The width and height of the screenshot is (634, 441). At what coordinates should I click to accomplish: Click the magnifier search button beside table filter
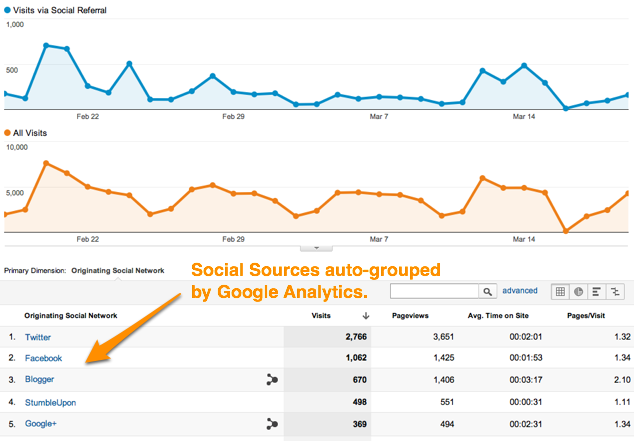488,291
